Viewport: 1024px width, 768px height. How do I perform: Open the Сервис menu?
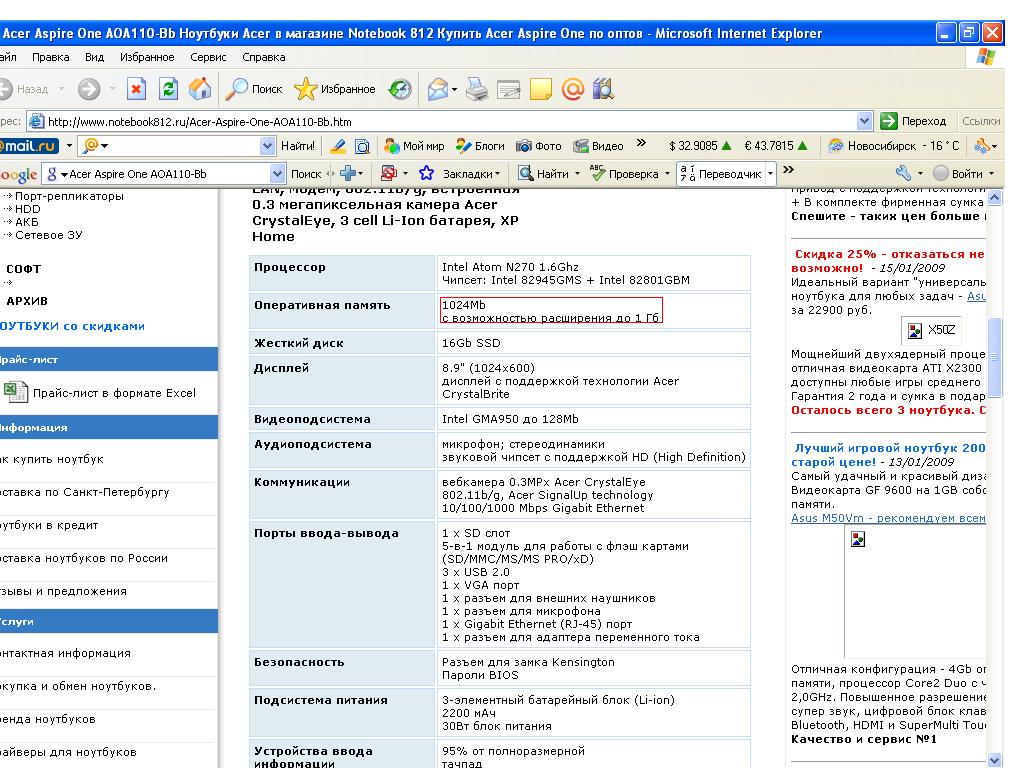[208, 57]
